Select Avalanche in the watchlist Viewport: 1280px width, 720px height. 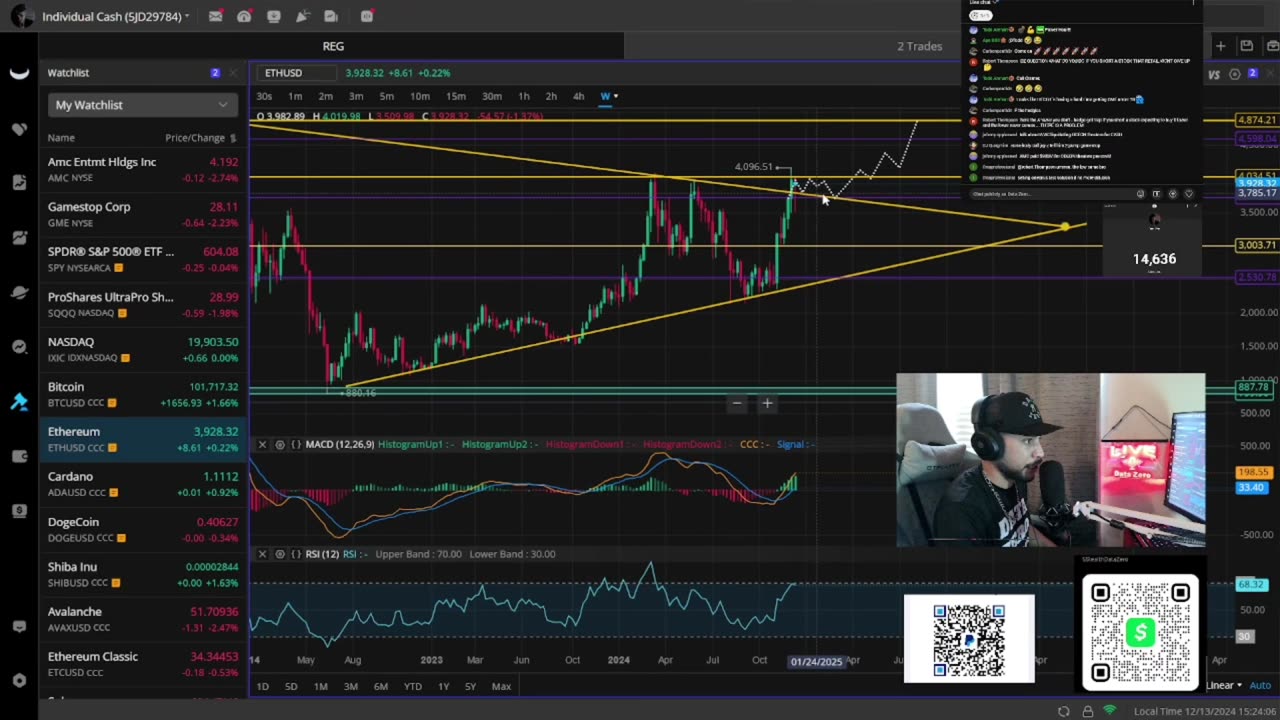[x=141, y=620]
